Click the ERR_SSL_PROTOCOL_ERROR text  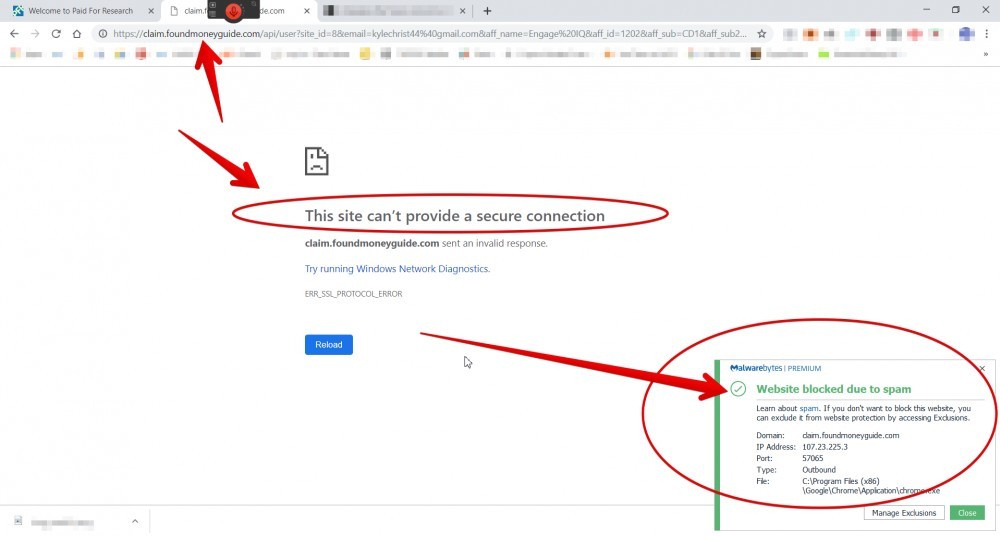(353, 294)
